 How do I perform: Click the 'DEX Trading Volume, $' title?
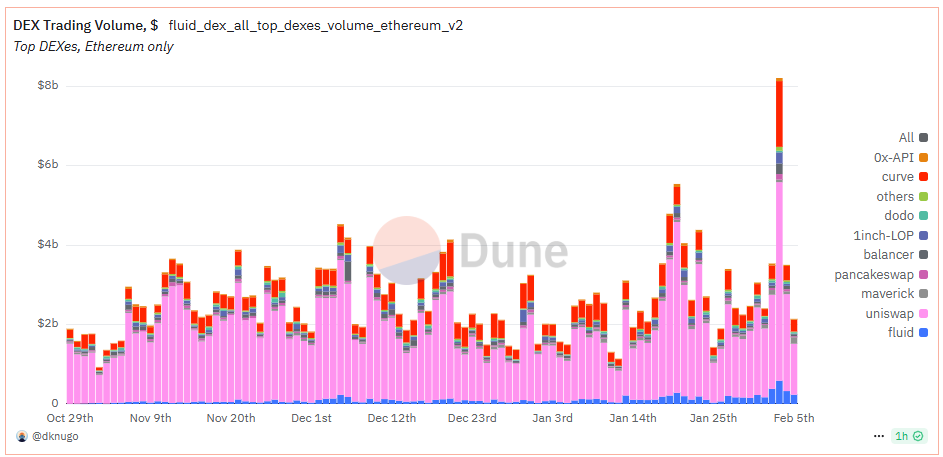click(x=86, y=26)
